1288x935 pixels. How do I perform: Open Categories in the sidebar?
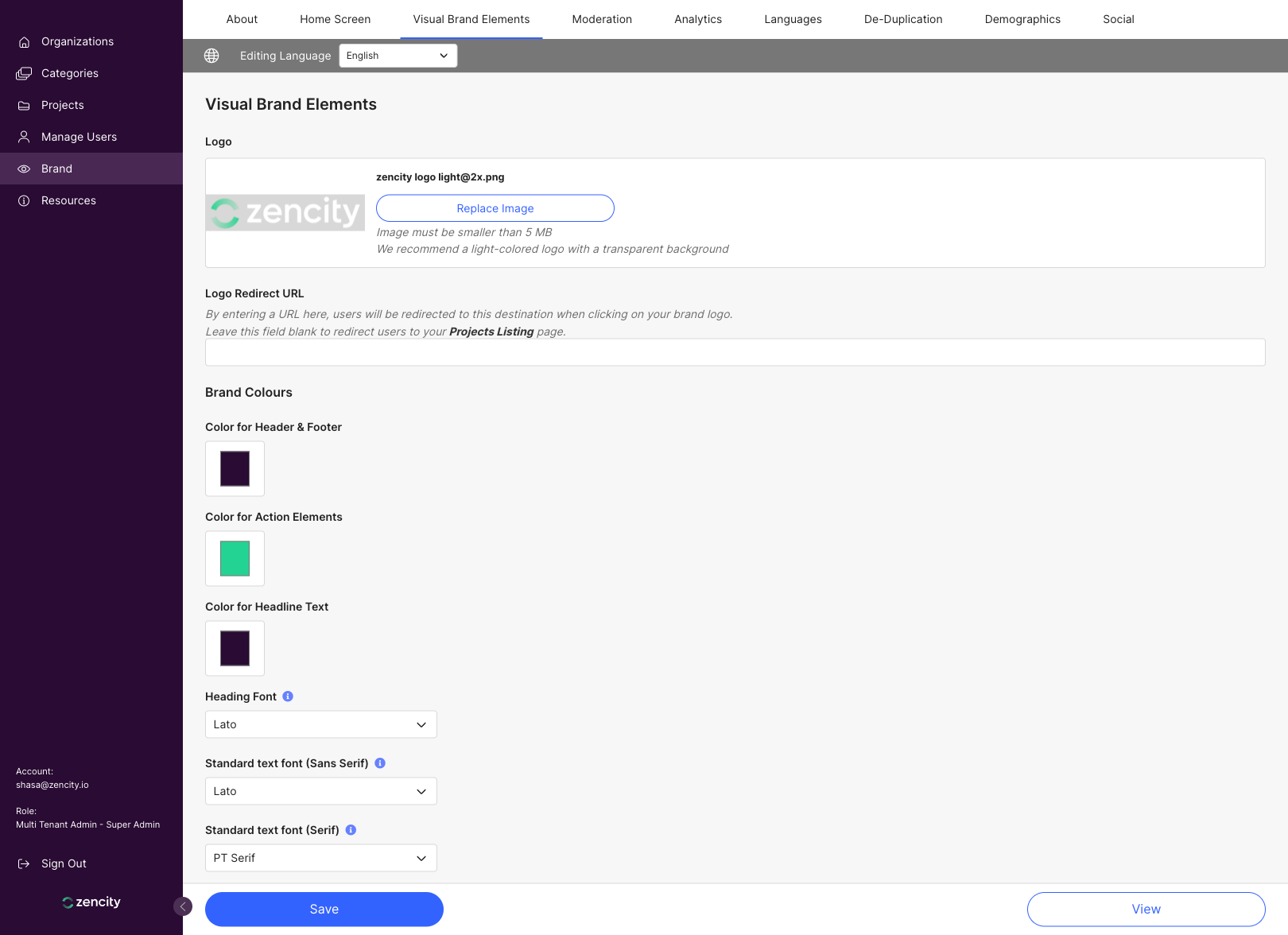(91, 73)
